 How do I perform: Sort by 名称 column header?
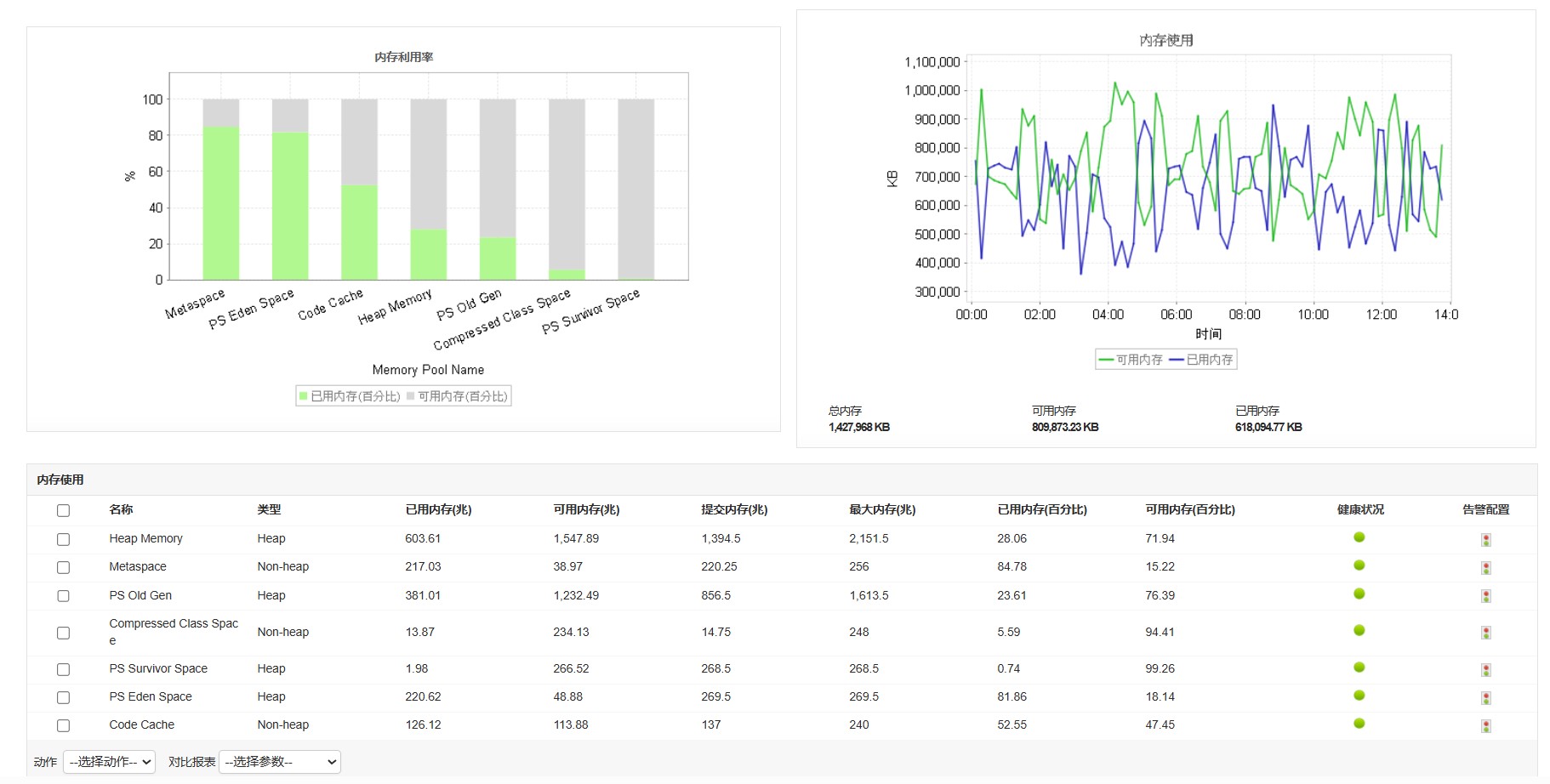(121, 510)
